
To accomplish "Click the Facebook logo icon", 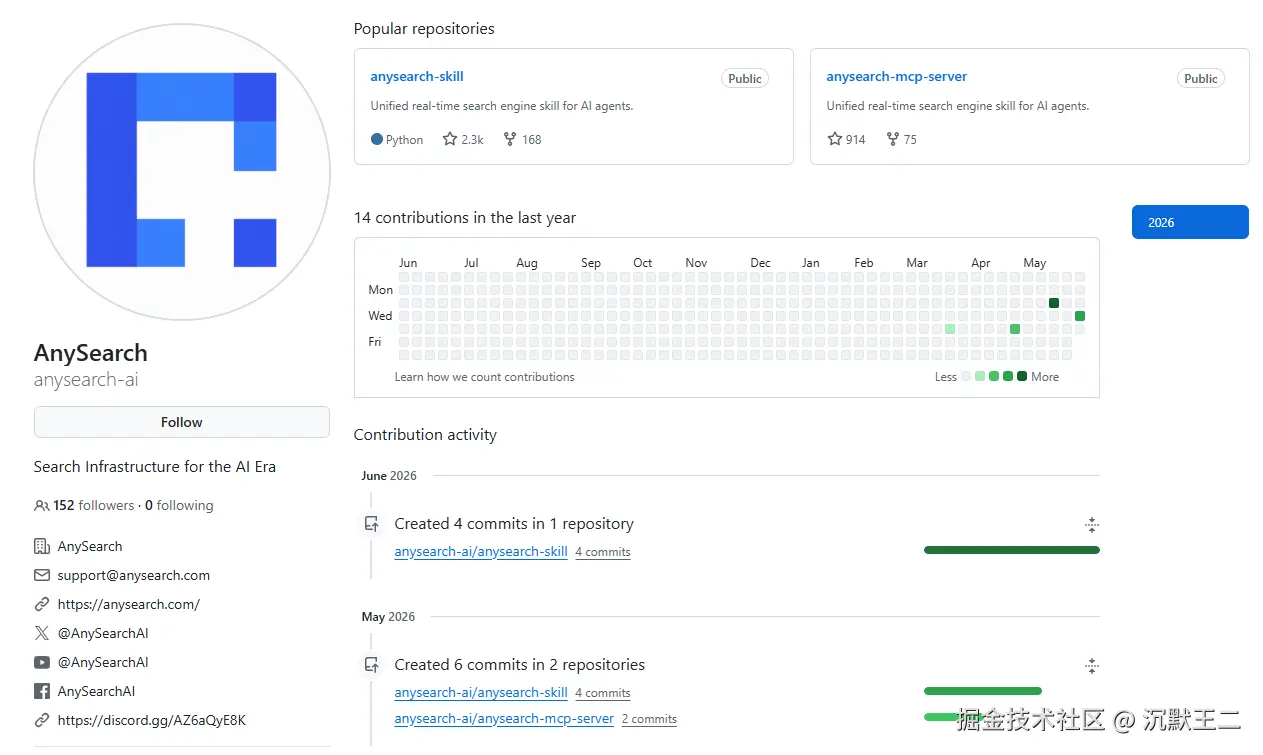I will [42, 691].
